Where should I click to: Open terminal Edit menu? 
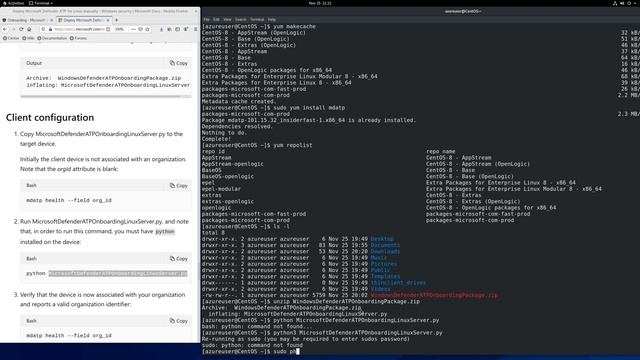(x=216, y=20)
